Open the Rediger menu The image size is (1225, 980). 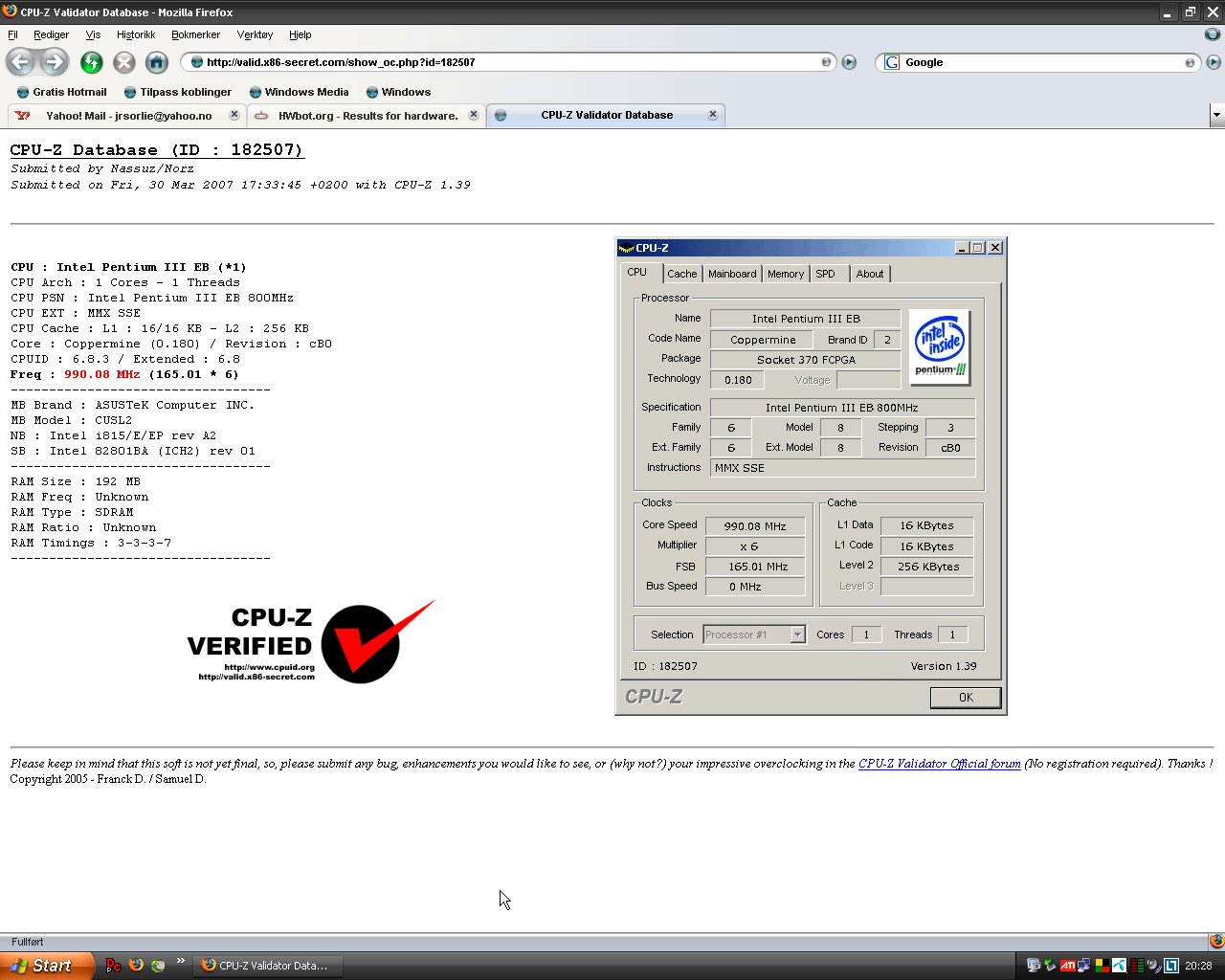[x=51, y=34]
